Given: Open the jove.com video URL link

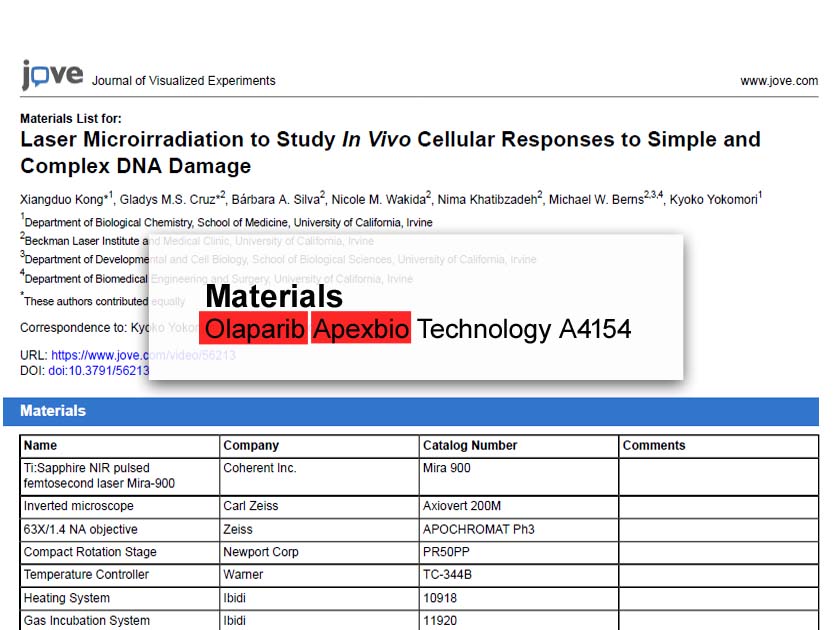Looking at the screenshot, I should [100, 355].
